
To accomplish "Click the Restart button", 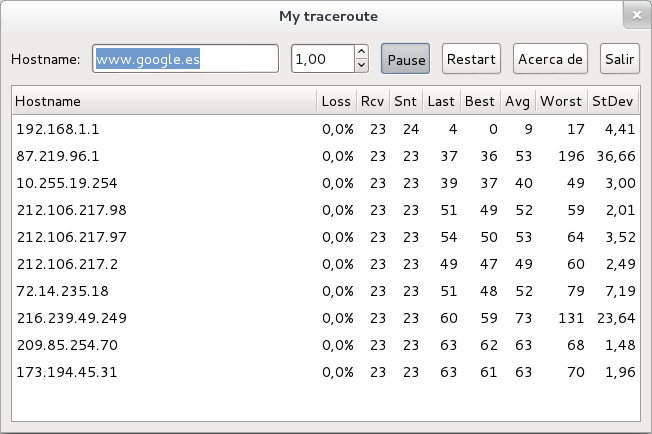I will 471,59.
